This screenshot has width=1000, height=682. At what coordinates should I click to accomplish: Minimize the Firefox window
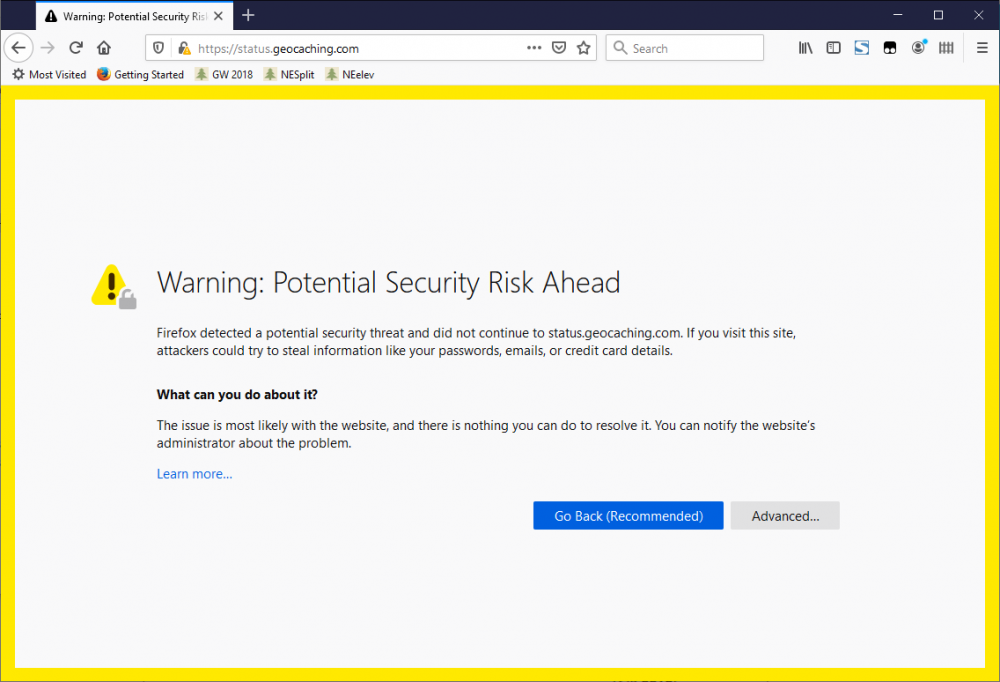pos(897,15)
